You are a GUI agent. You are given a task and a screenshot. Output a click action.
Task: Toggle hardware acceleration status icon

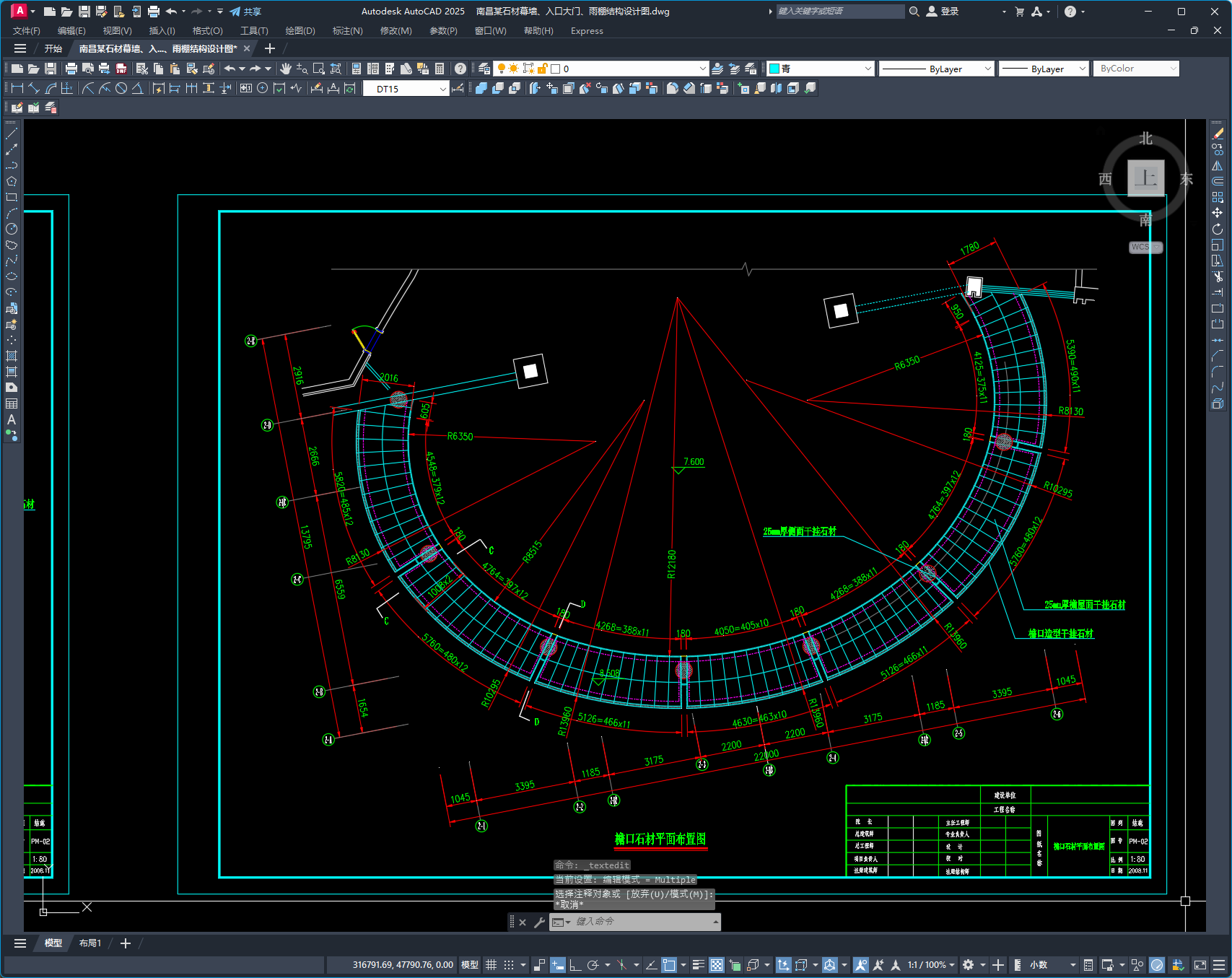click(1157, 965)
